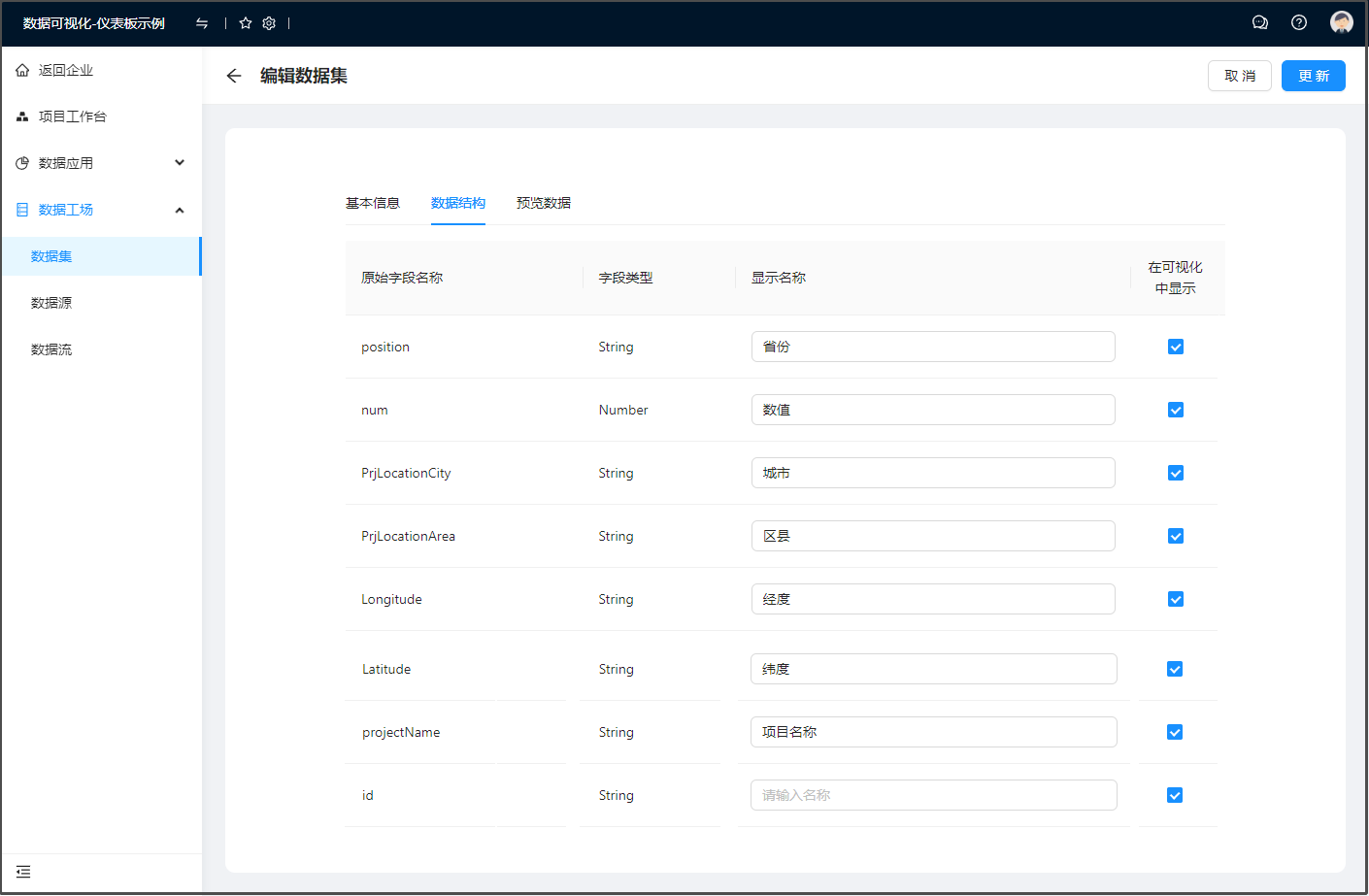Star this dashboard as favorite
This screenshot has width=1369, height=896.
(246, 23)
